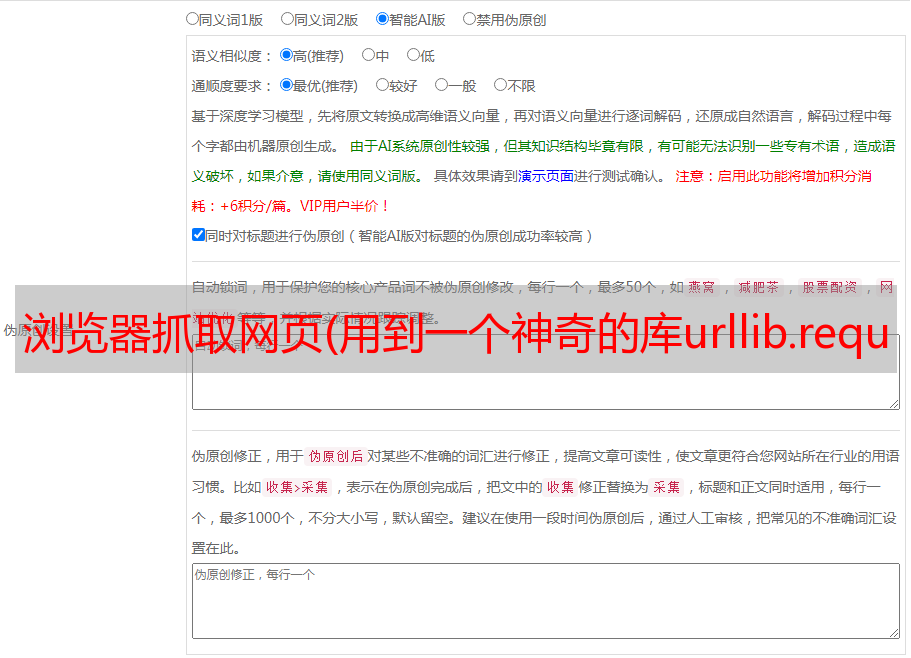This screenshot has height=658, width=911.
Task: Set 语义相似度 to 低
Action: [413, 55]
